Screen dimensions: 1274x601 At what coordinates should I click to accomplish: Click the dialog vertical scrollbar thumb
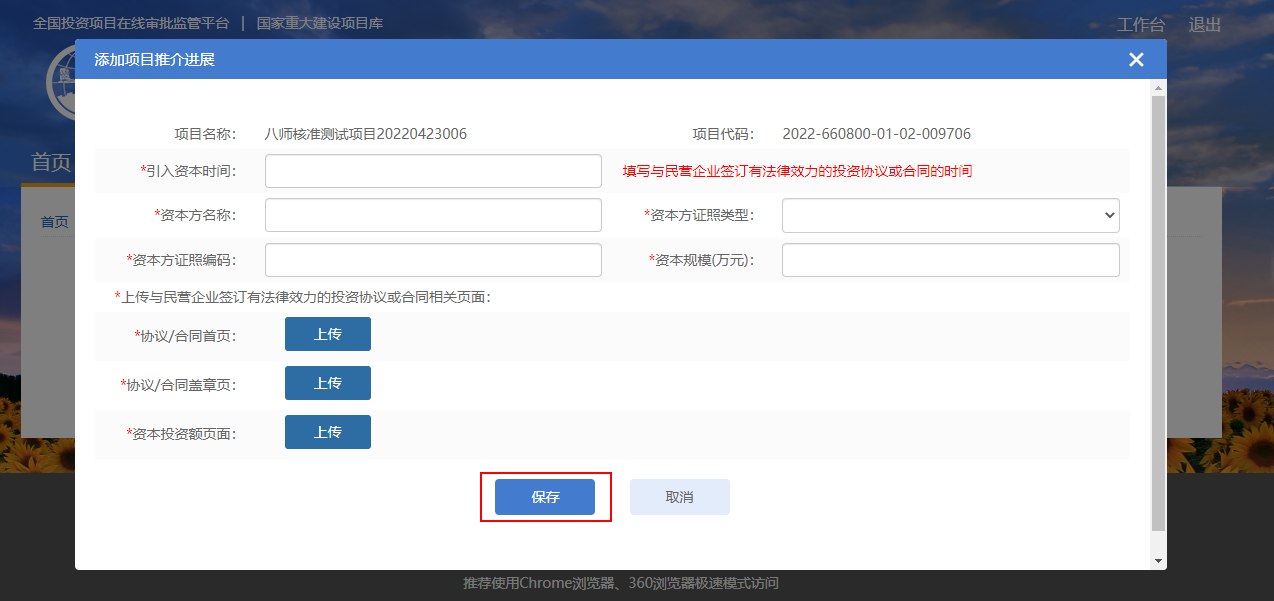pyautogui.click(x=1158, y=310)
